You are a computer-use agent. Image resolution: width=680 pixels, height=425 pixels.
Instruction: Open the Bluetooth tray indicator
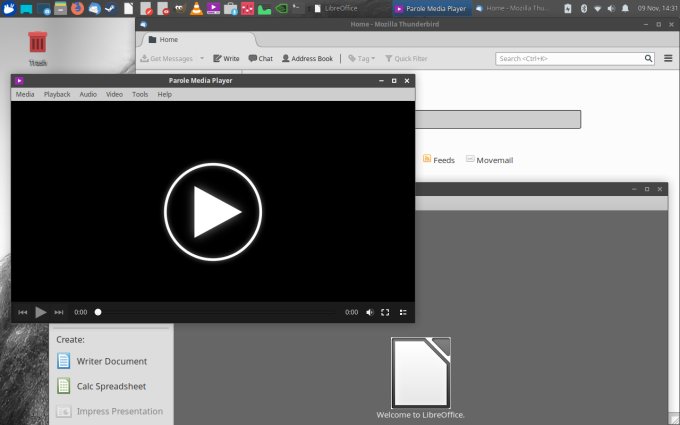coord(584,8)
